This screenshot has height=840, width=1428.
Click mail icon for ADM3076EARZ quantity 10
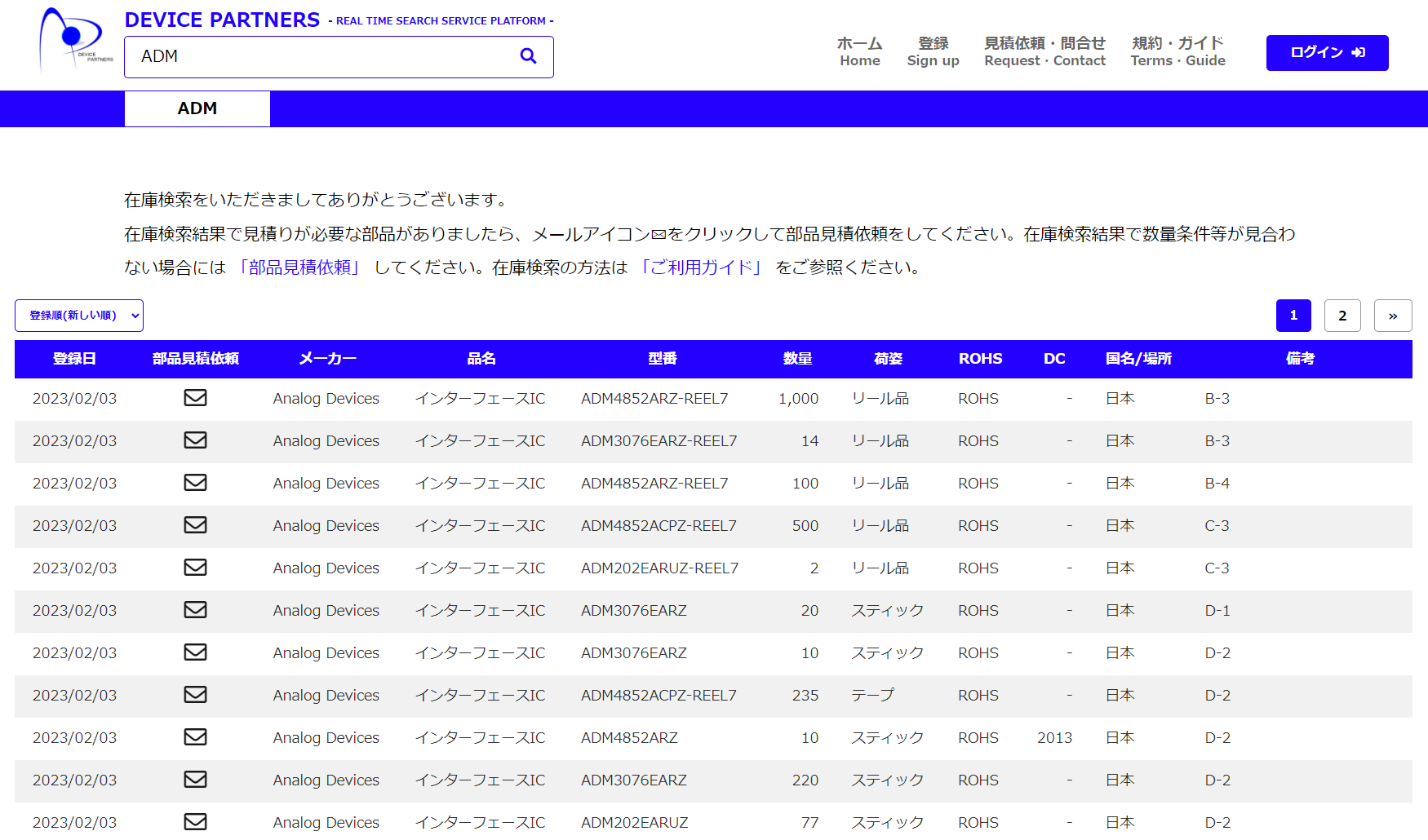pyautogui.click(x=195, y=652)
